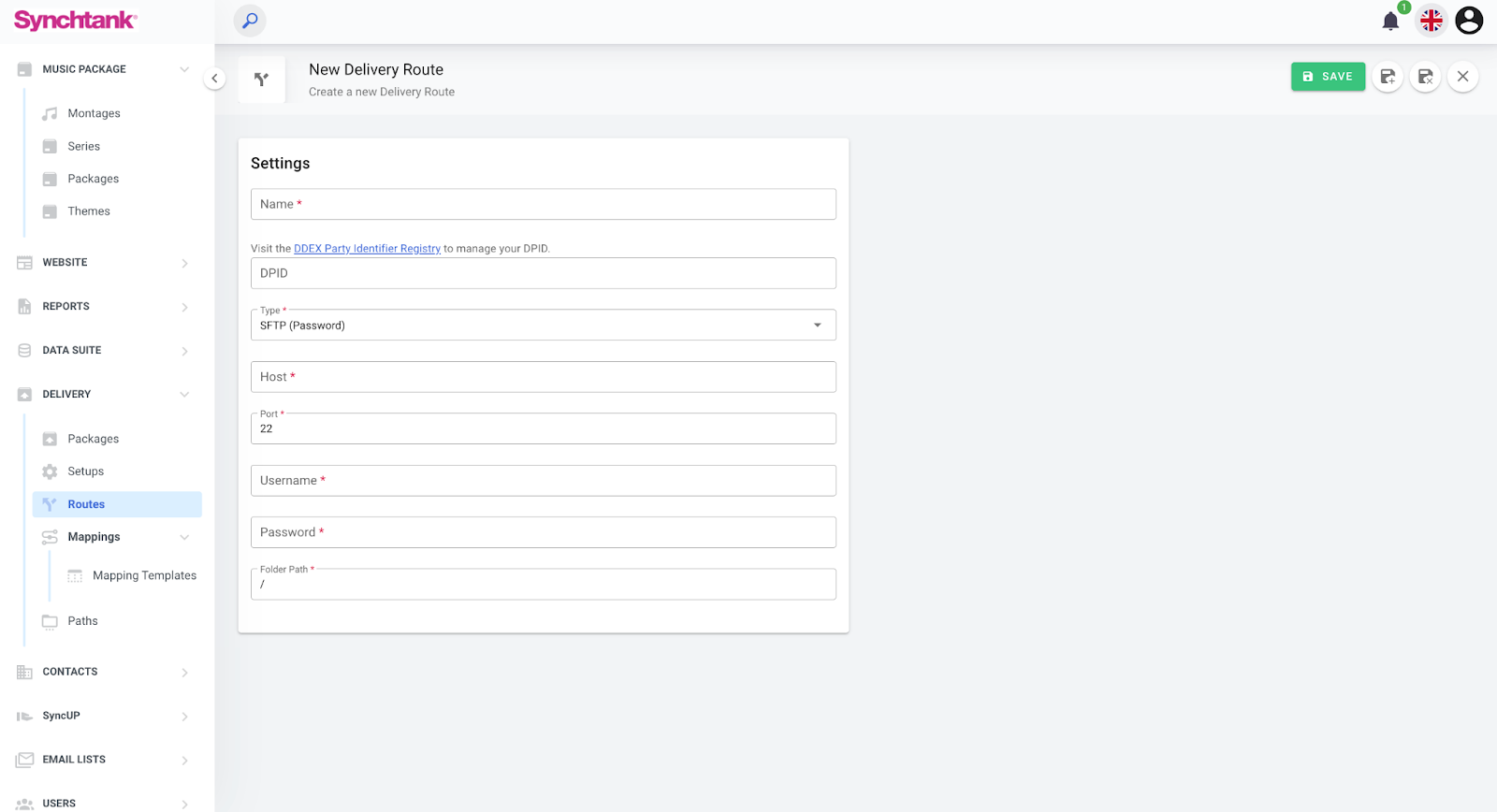Click the save and add new icon

point(1388,77)
